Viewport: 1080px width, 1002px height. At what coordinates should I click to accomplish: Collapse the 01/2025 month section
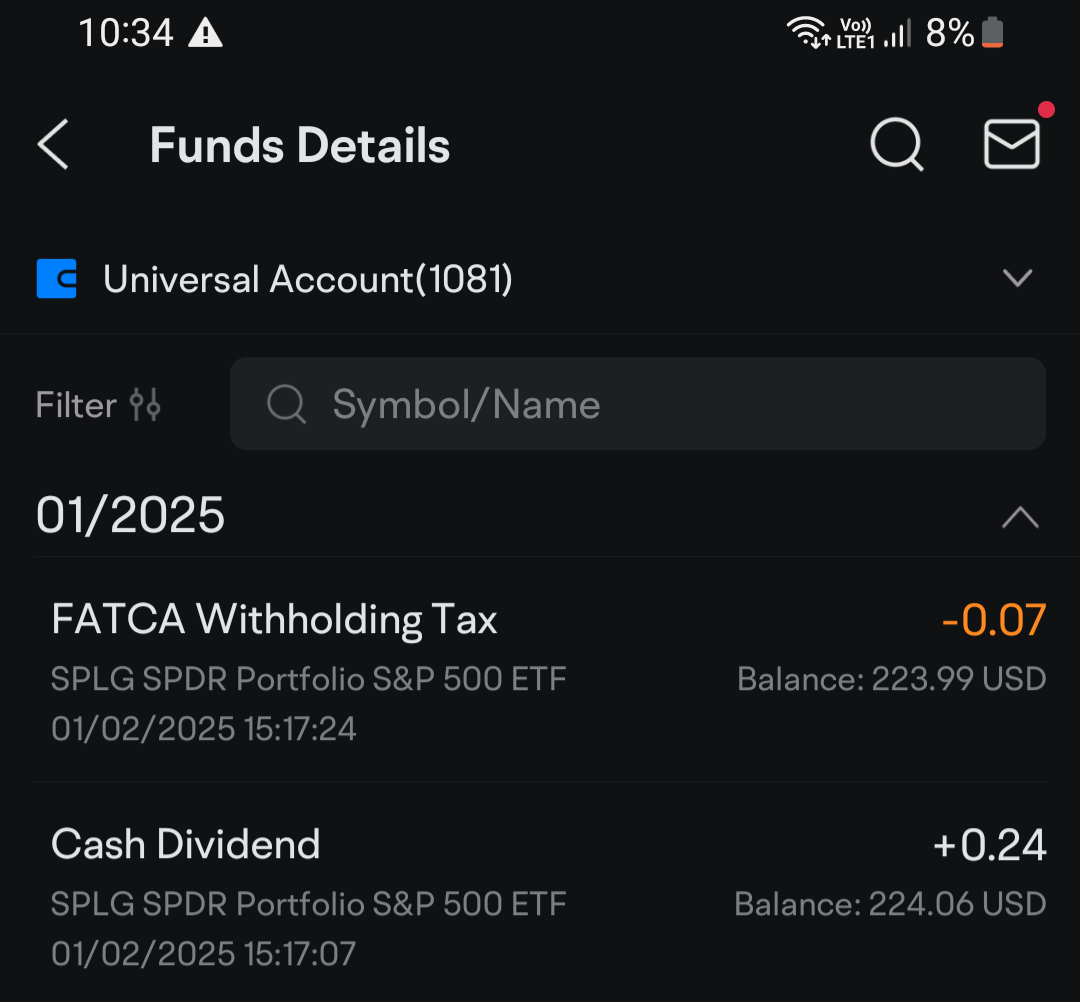click(x=1020, y=517)
